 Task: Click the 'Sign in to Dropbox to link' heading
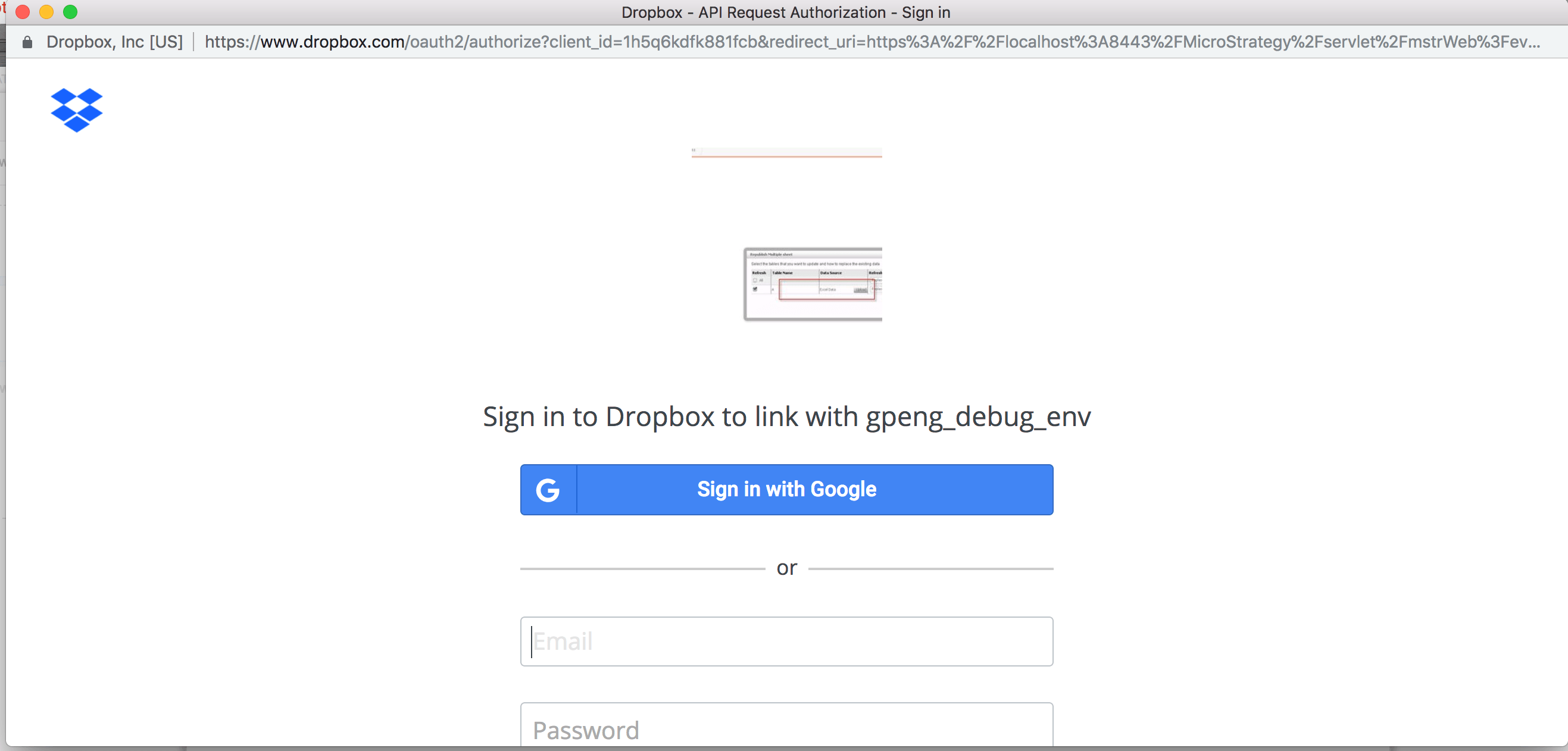point(786,418)
